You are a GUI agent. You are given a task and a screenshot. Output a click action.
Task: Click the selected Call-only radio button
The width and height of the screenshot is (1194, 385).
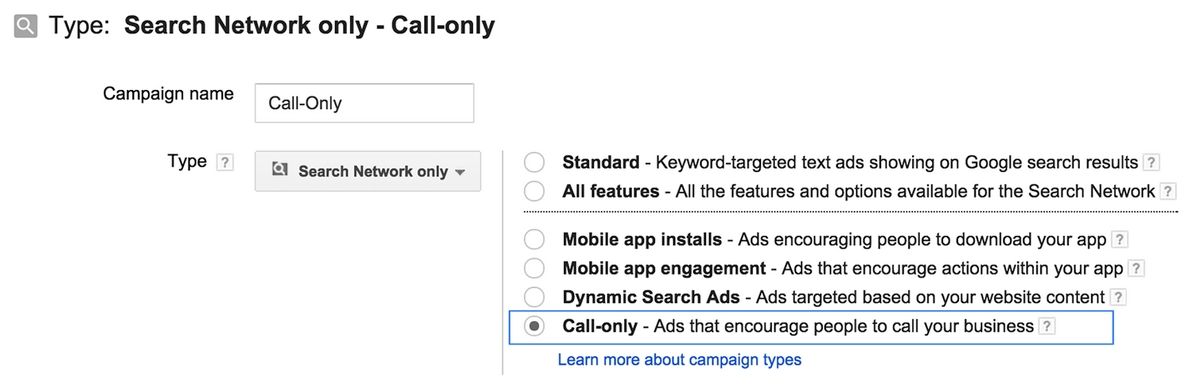click(x=535, y=326)
